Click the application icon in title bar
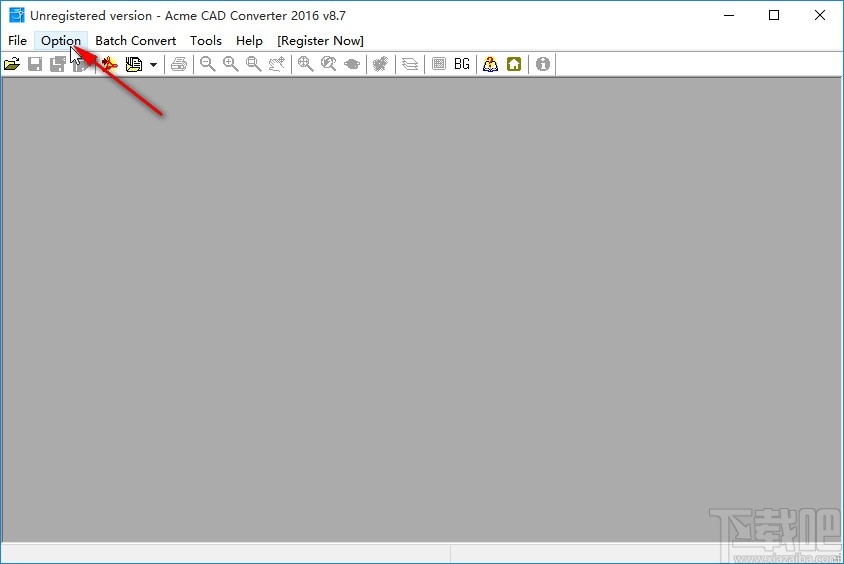 17,15
